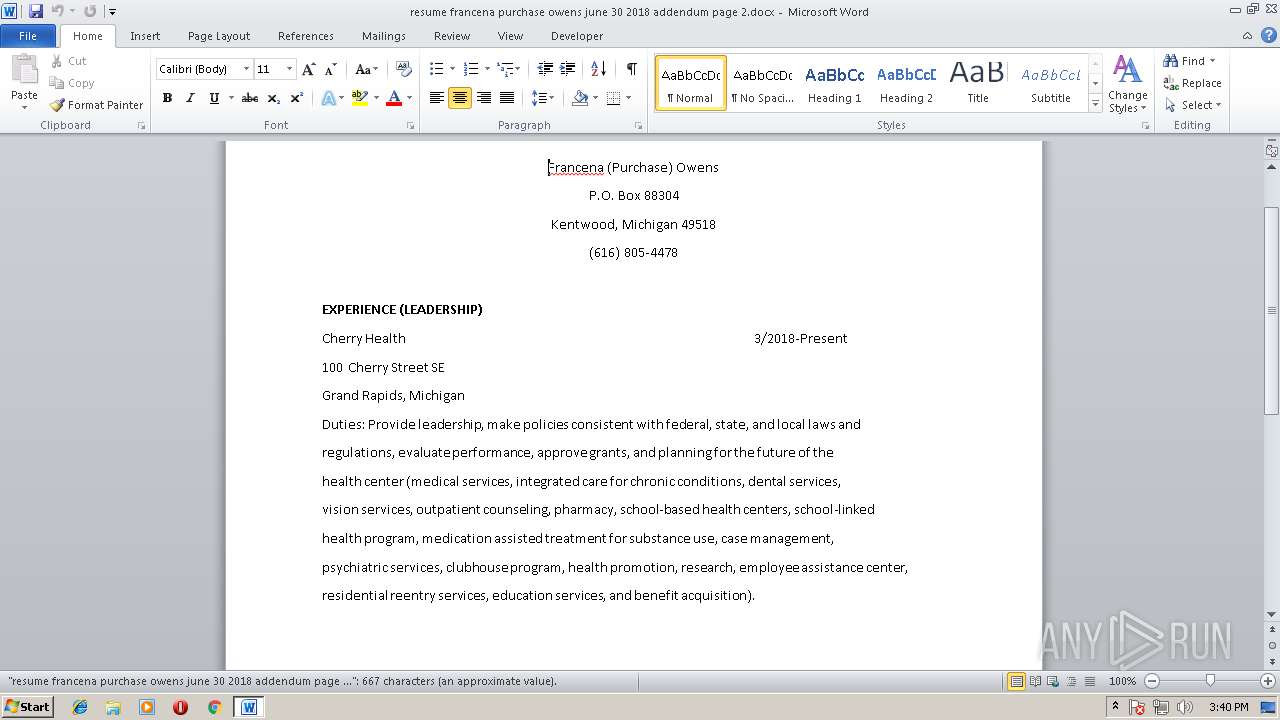The image size is (1280, 720).
Task: Open the Font name dropdown
Action: coord(247,69)
